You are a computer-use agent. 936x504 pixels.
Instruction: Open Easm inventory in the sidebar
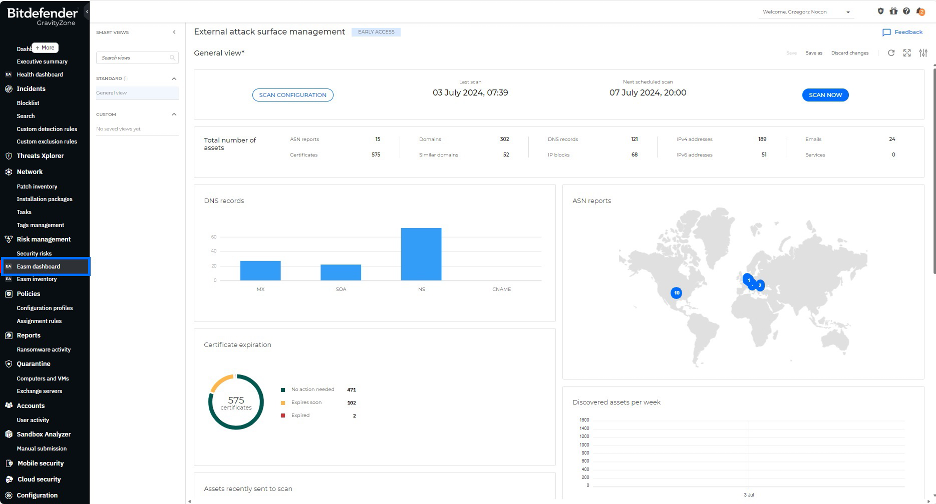(37, 279)
